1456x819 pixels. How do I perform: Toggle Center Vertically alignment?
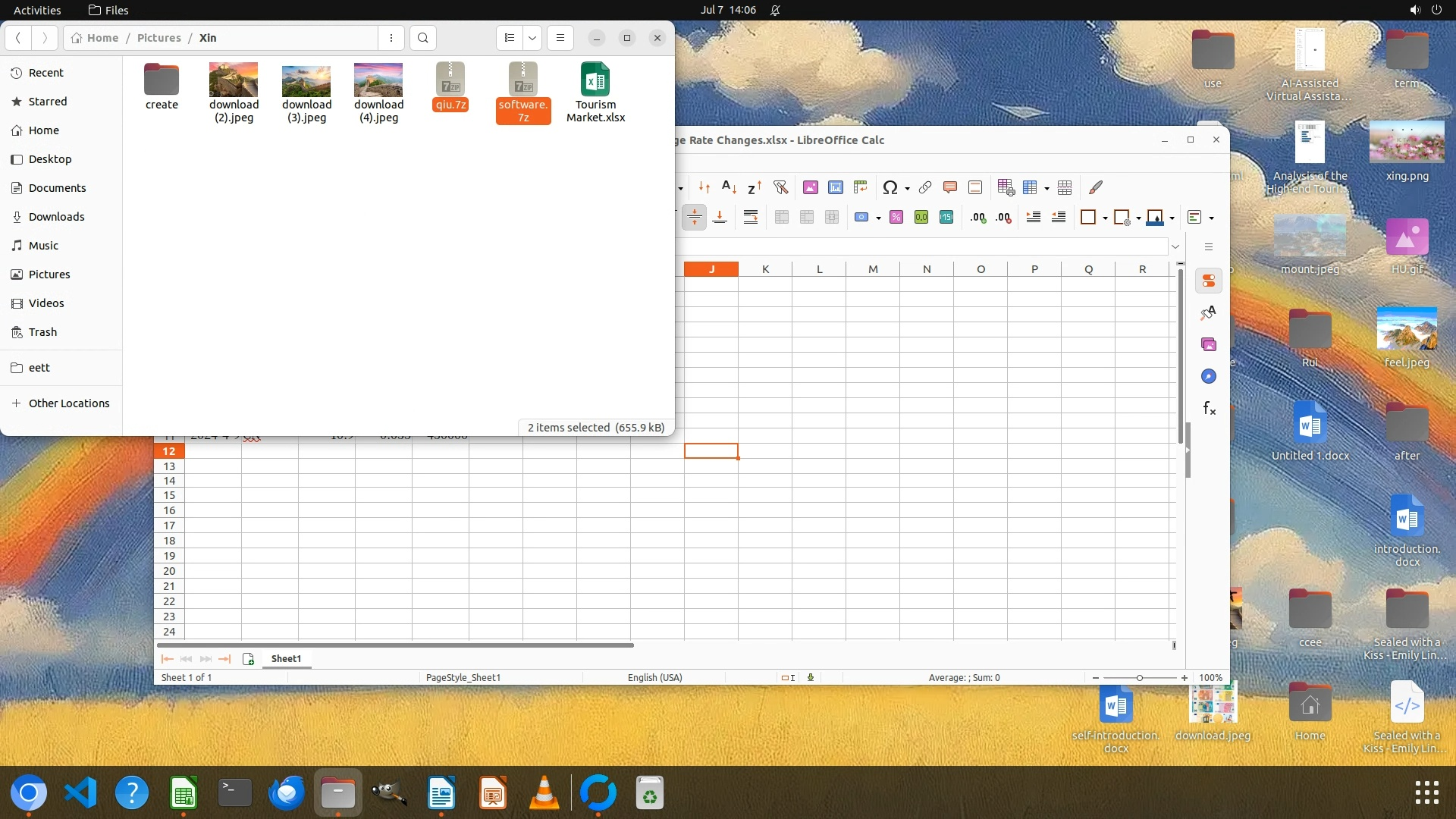tap(694, 218)
